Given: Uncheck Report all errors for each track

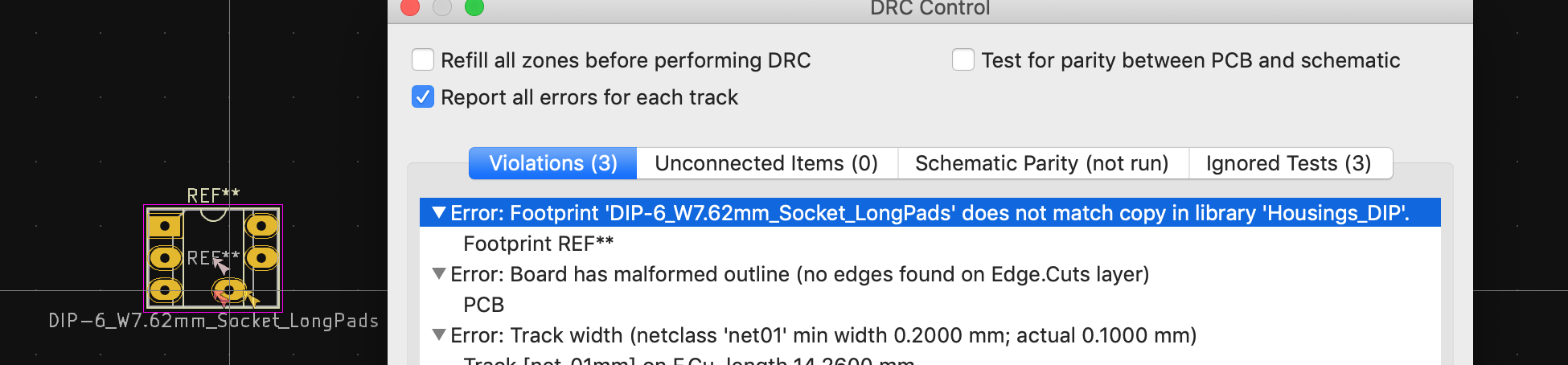Looking at the screenshot, I should coord(423,97).
